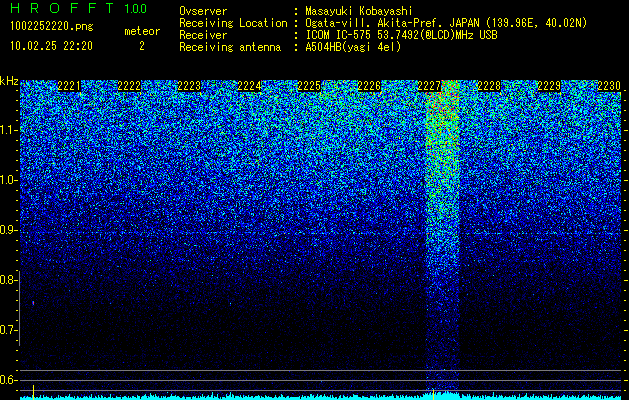Click time marker 2226
629x400 pixels.
[369, 86]
